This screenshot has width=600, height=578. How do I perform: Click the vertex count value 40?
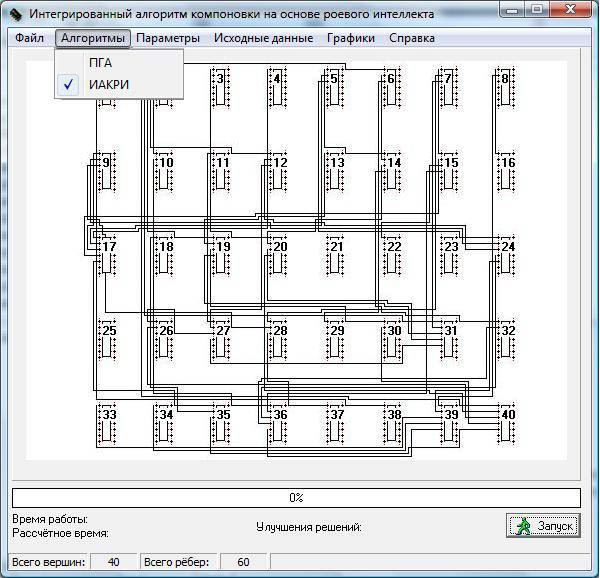pos(114,562)
